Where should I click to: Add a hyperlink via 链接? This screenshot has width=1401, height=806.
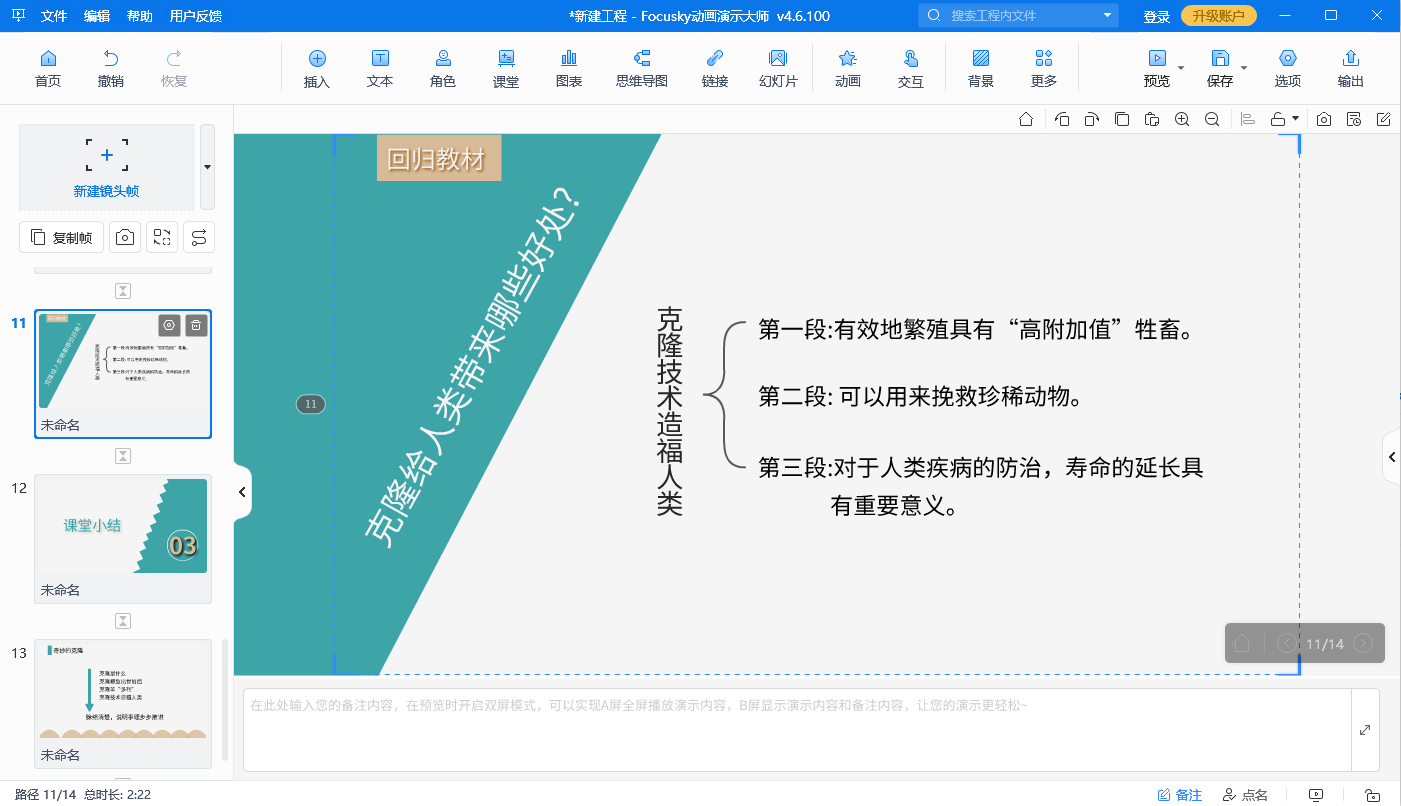[x=715, y=69]
